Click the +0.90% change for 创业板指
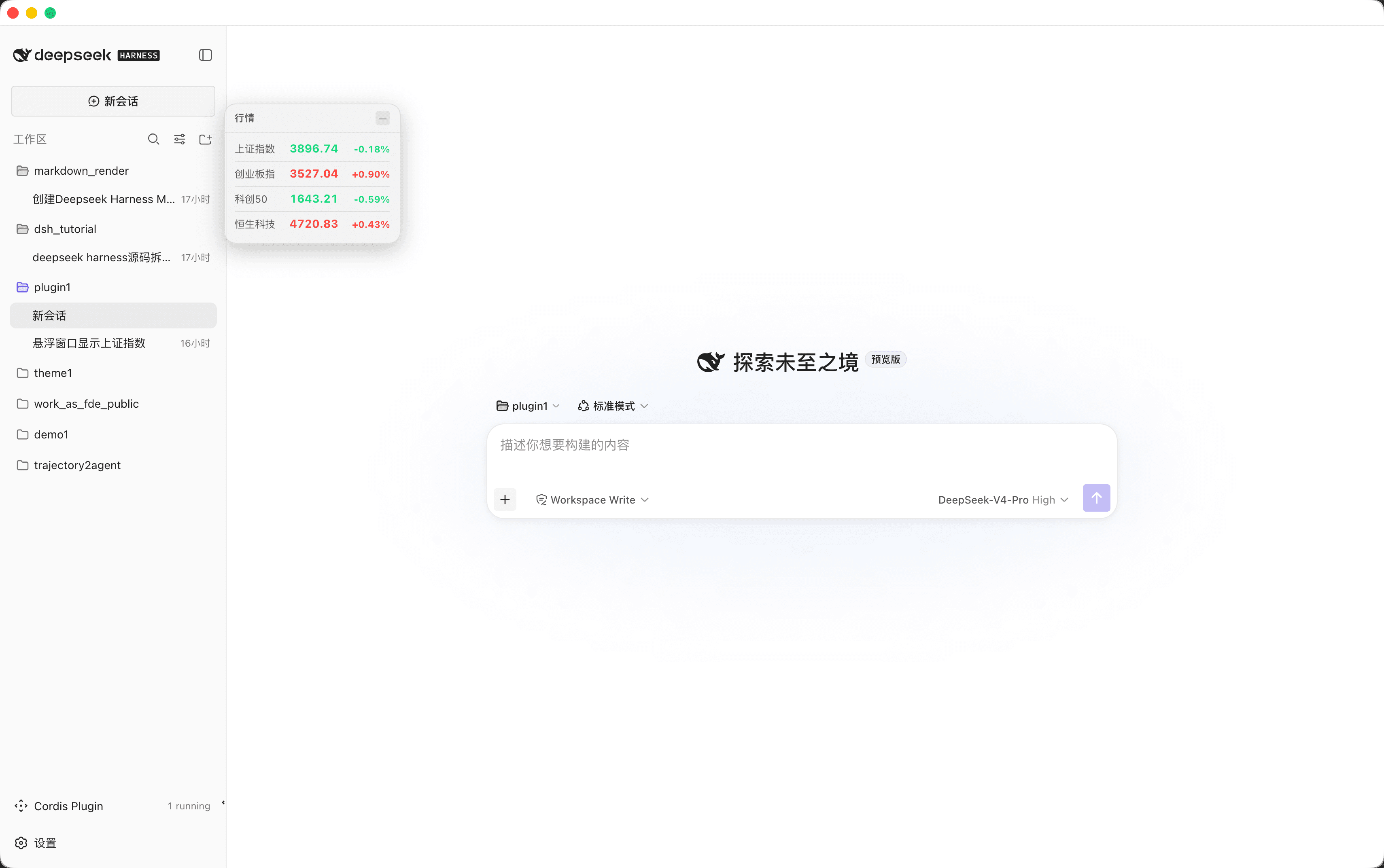The height and width of the screenshot is (868, 1384). 370,174
